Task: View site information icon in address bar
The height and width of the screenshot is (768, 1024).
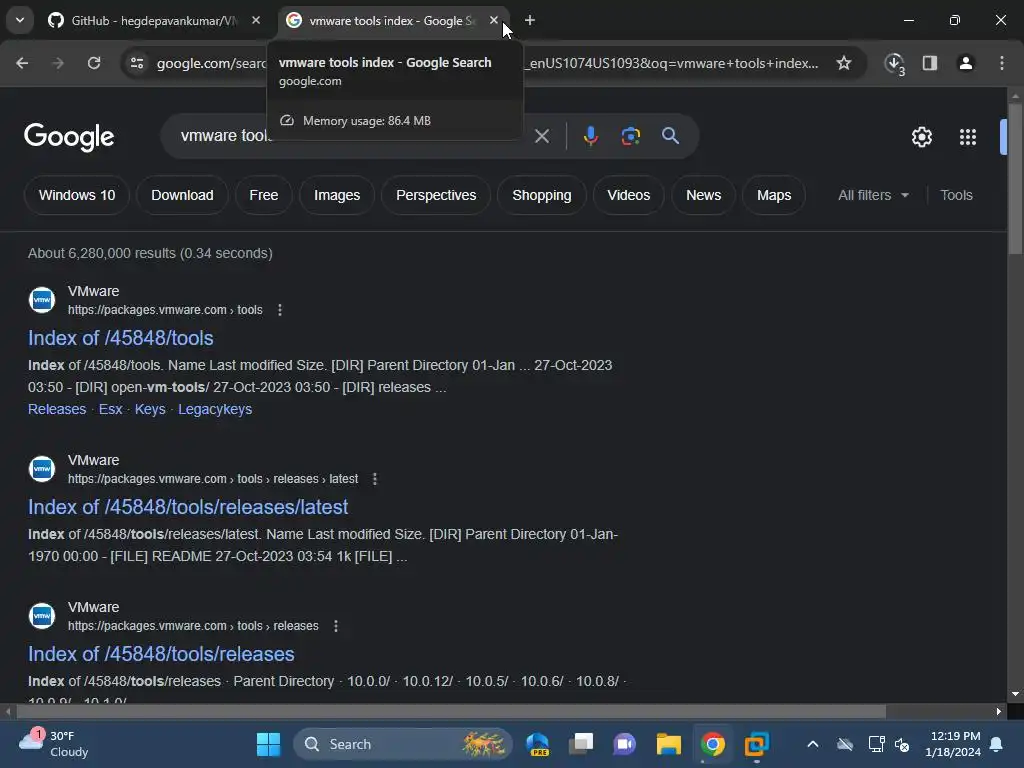Action: (137, 63)
